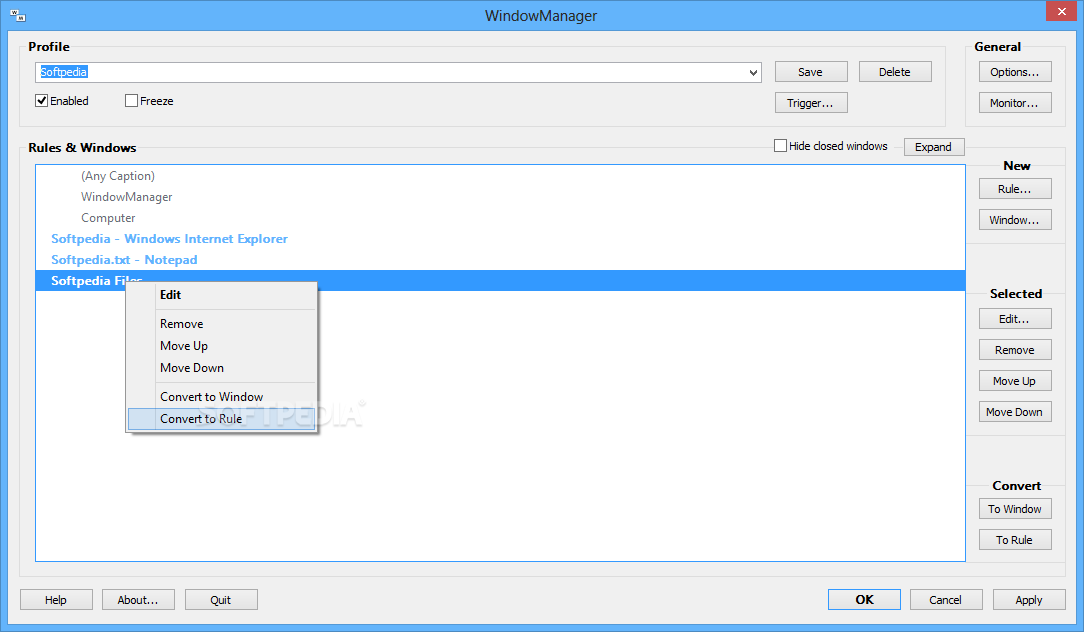Check the Freeze checkbox
Viewport: 1084px width, 632px height.
pyautogui.click(x=131, y=101)
